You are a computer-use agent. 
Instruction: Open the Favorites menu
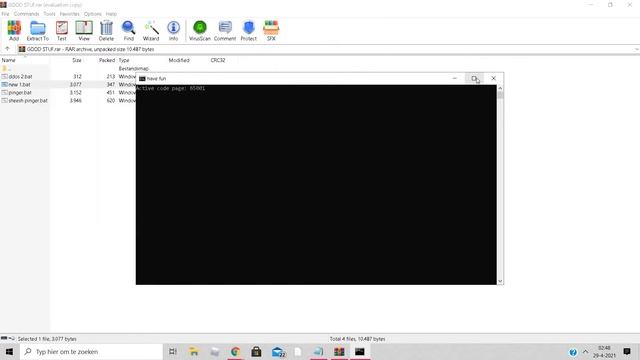(x=69, y=14)
